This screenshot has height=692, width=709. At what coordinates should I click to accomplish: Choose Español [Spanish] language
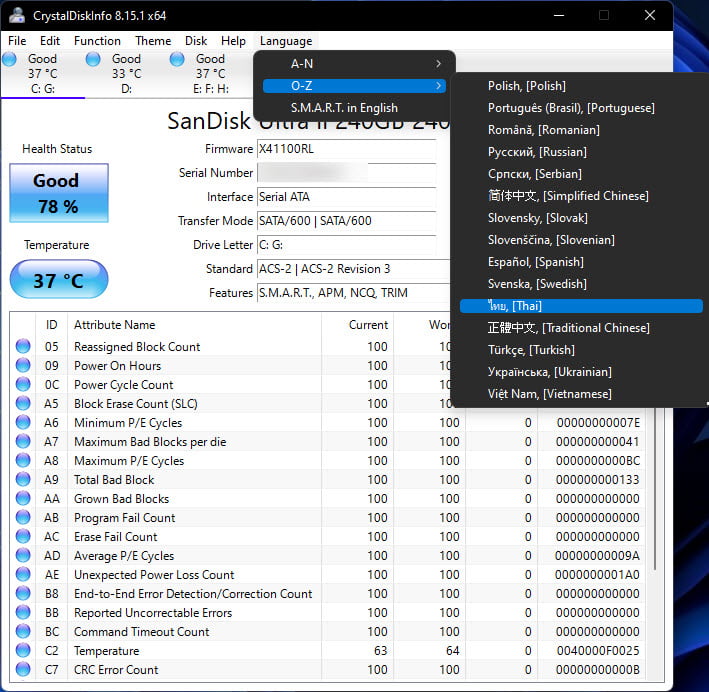click(x=581, y=262)
